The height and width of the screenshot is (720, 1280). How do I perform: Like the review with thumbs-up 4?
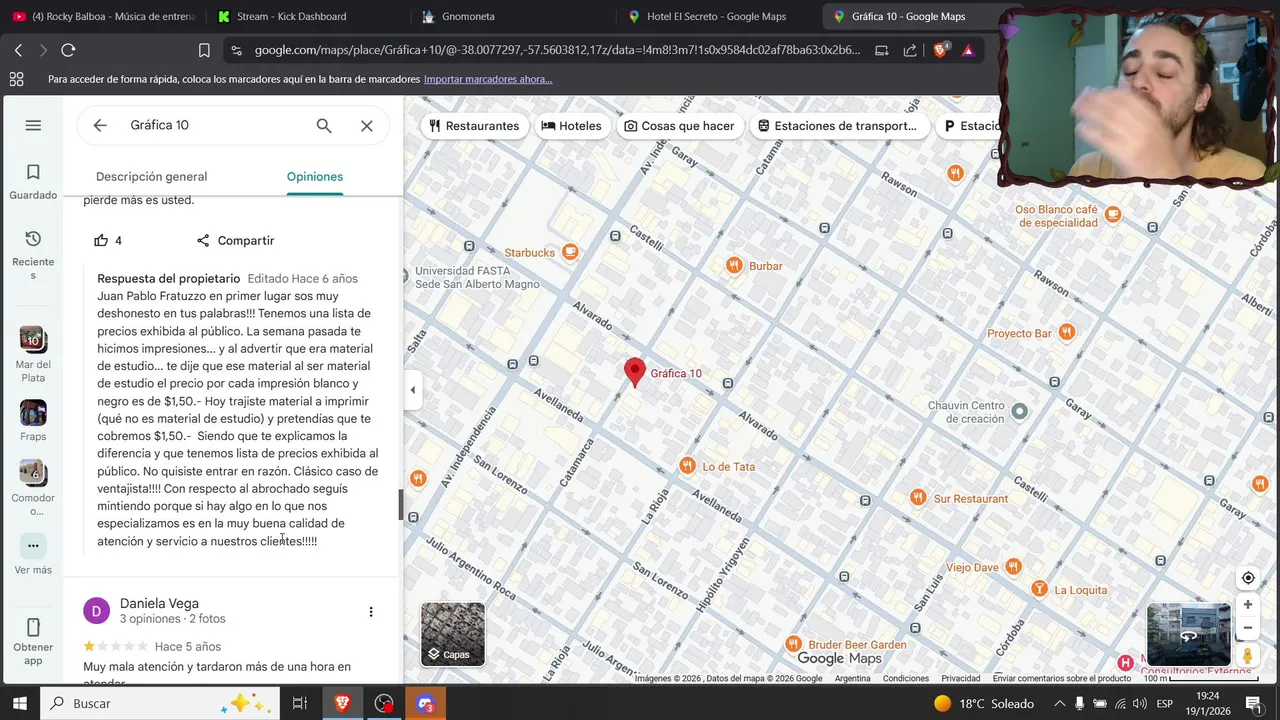click(x=101, y=240)
